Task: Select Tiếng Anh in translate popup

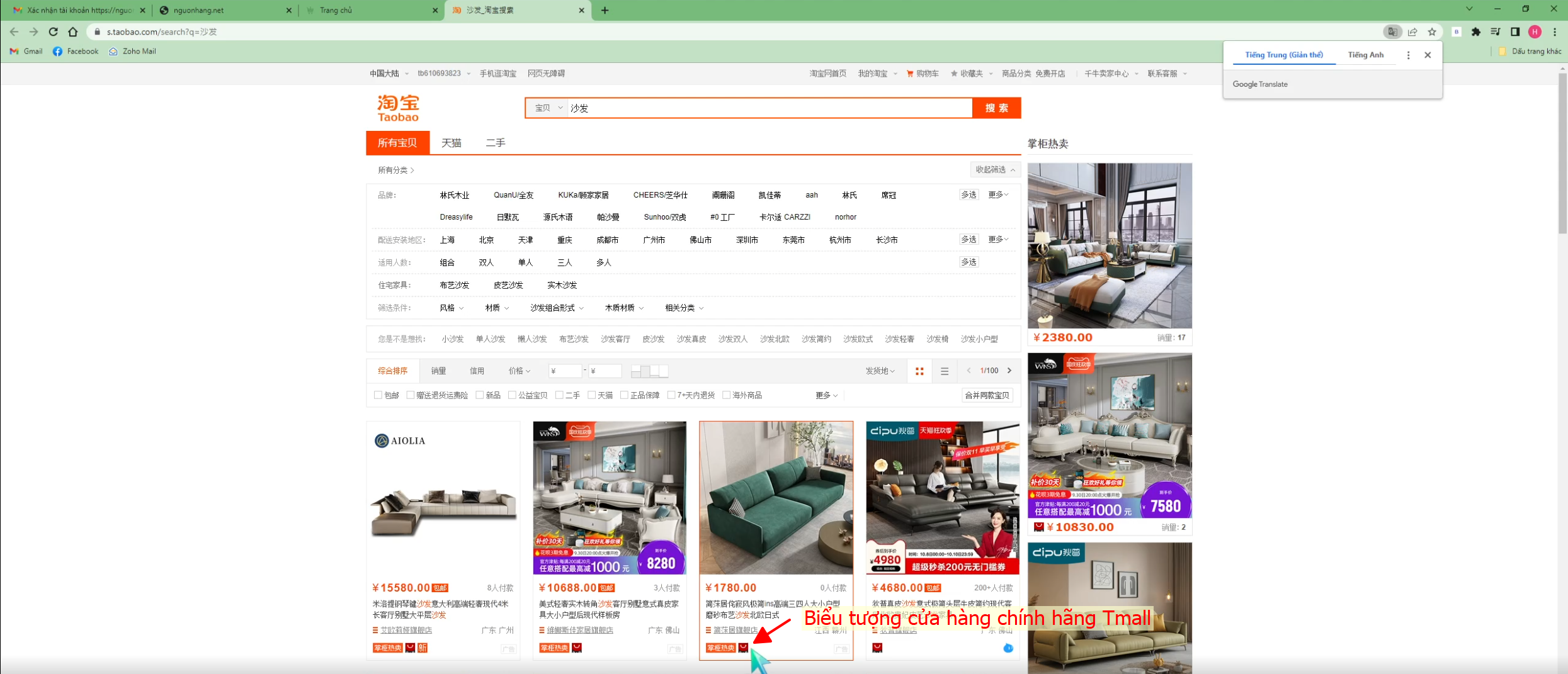Action: pyautogui.click(x=1365, y=55)
